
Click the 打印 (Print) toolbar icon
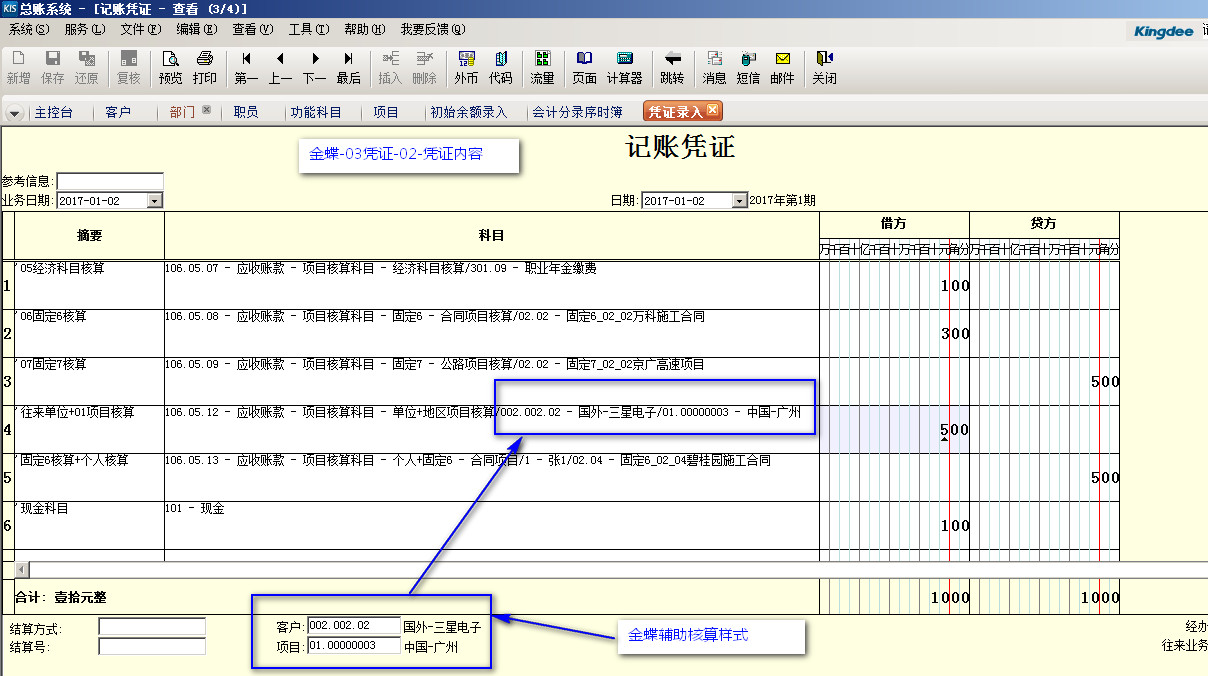point(204,66)
